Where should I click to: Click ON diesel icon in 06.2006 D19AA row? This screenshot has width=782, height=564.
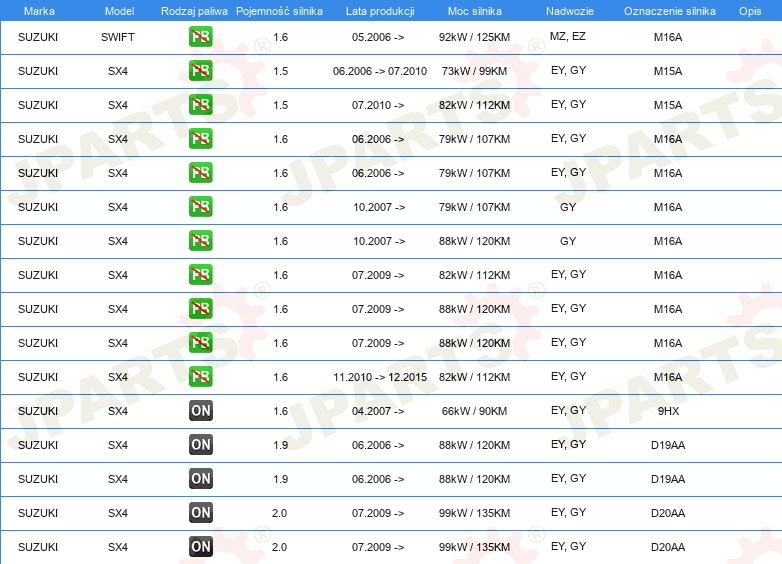tap(200, 445)
